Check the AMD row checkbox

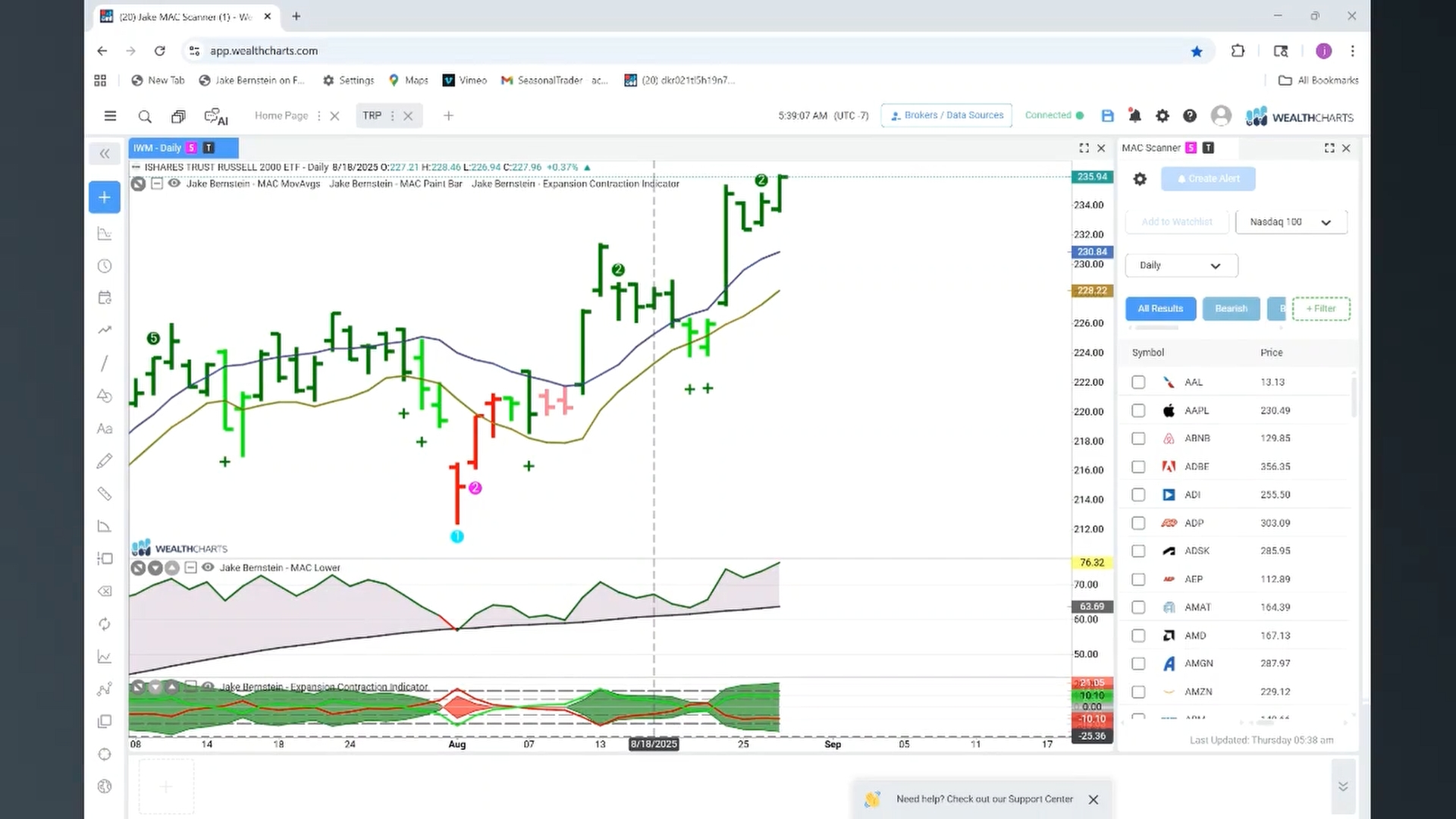tap(1138, 635)
